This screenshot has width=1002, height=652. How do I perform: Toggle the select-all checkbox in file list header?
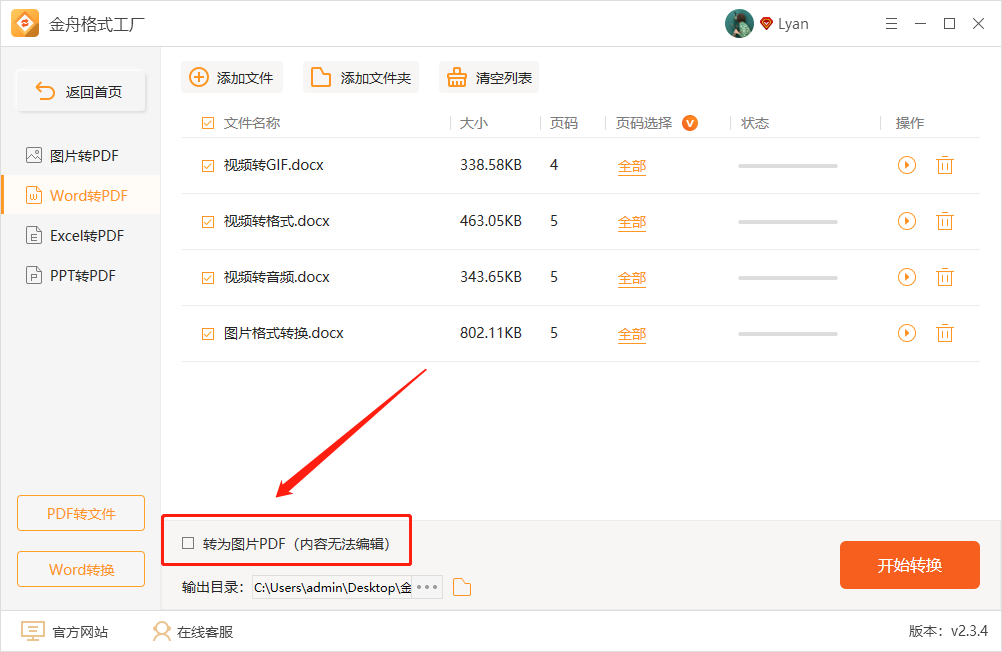(x=207, y=122)
